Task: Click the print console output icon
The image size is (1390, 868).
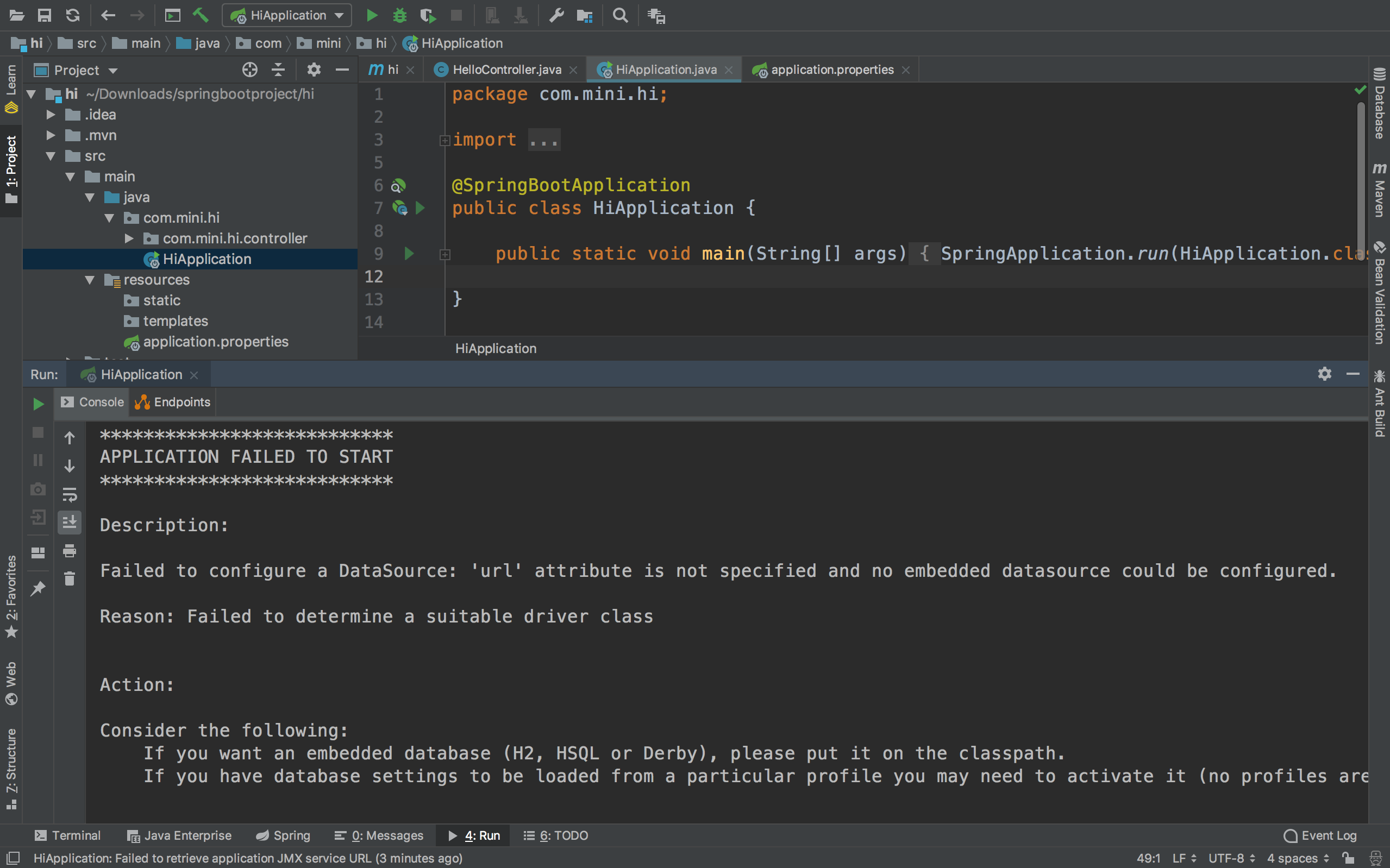Action: click(x=70, y=551)
